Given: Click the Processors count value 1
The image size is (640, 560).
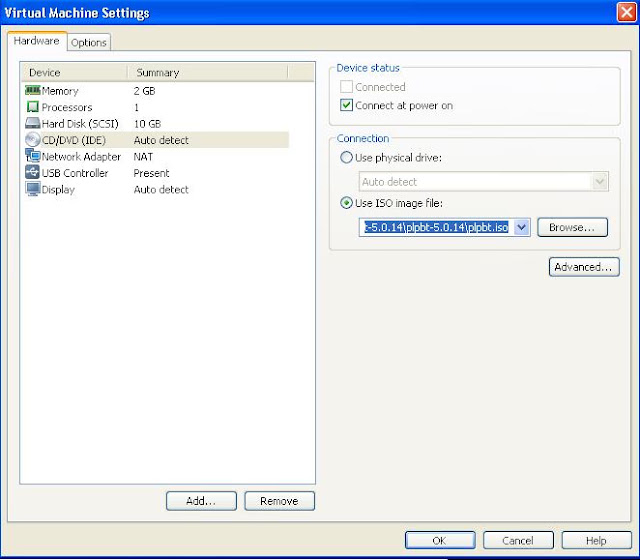Looking at the screenshot, I should pos(136,107).
